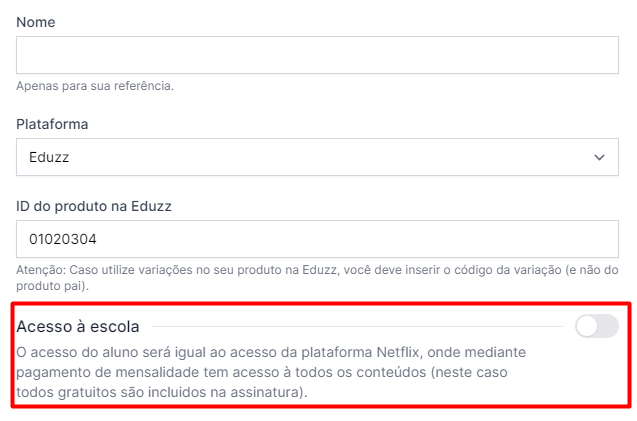The height and width of the screenshot is (421, 637).
Task: Open the Plataforma dropdown showing Eduzz
Action: point(317,157)
